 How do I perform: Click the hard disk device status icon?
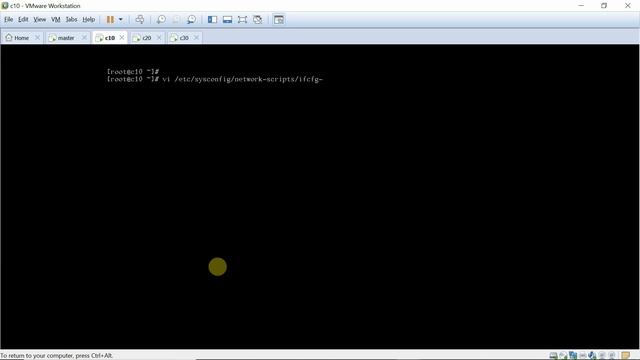point(553,356)
